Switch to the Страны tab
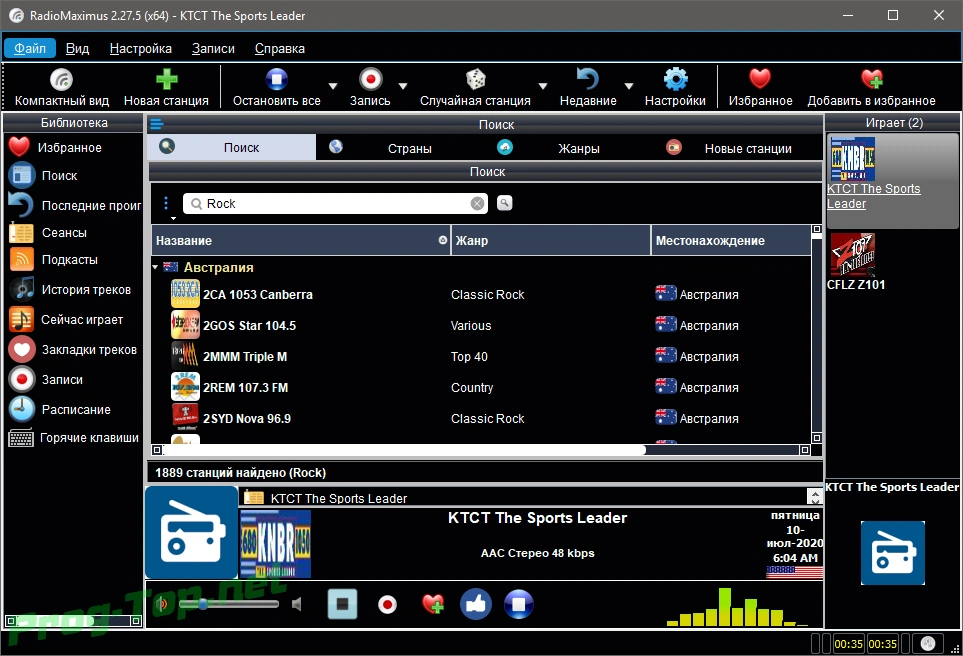Screen dimensions: 963x656 click(400, 148)
